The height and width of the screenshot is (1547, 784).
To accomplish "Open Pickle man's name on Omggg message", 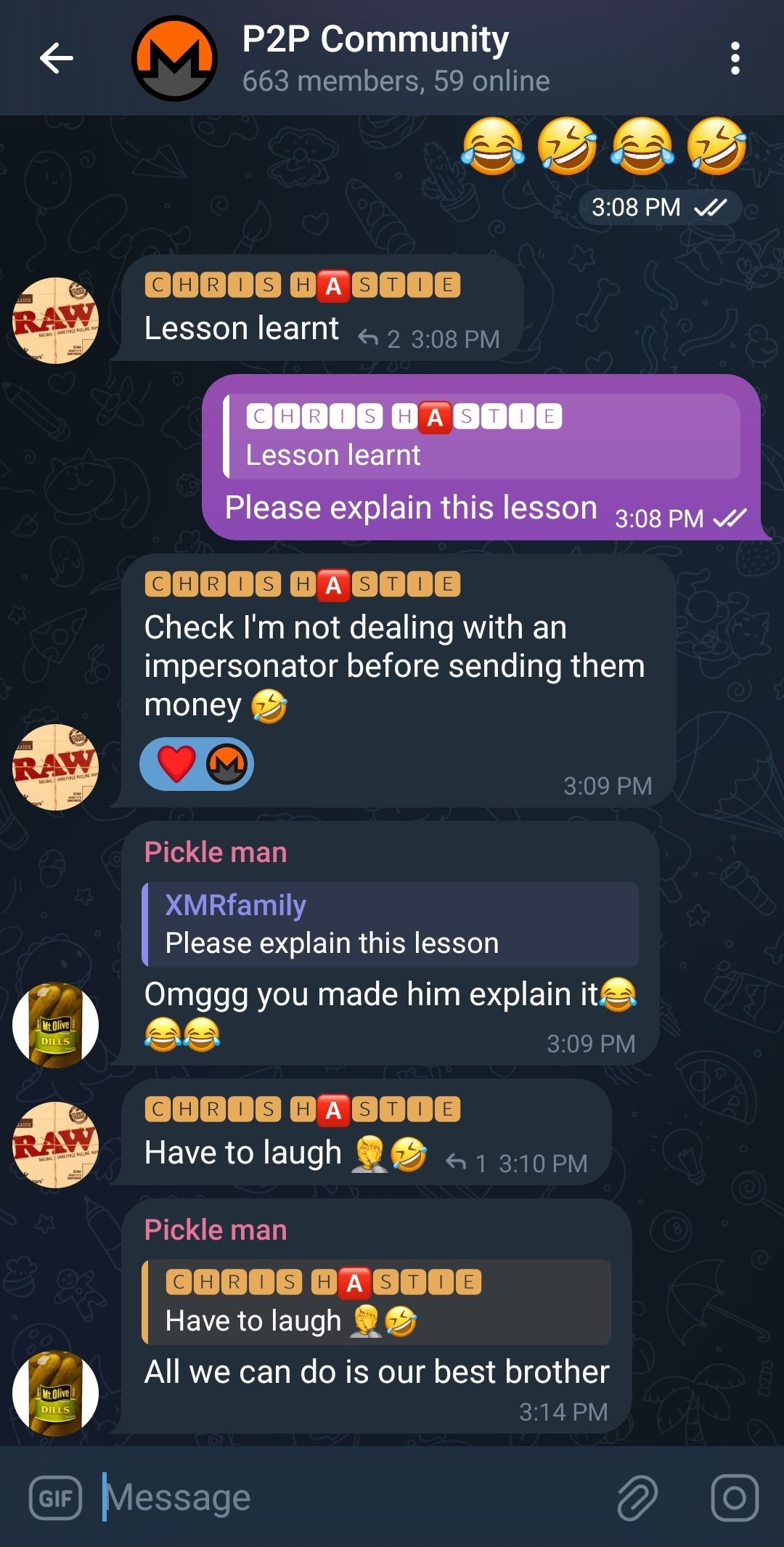I will (216, 852).
